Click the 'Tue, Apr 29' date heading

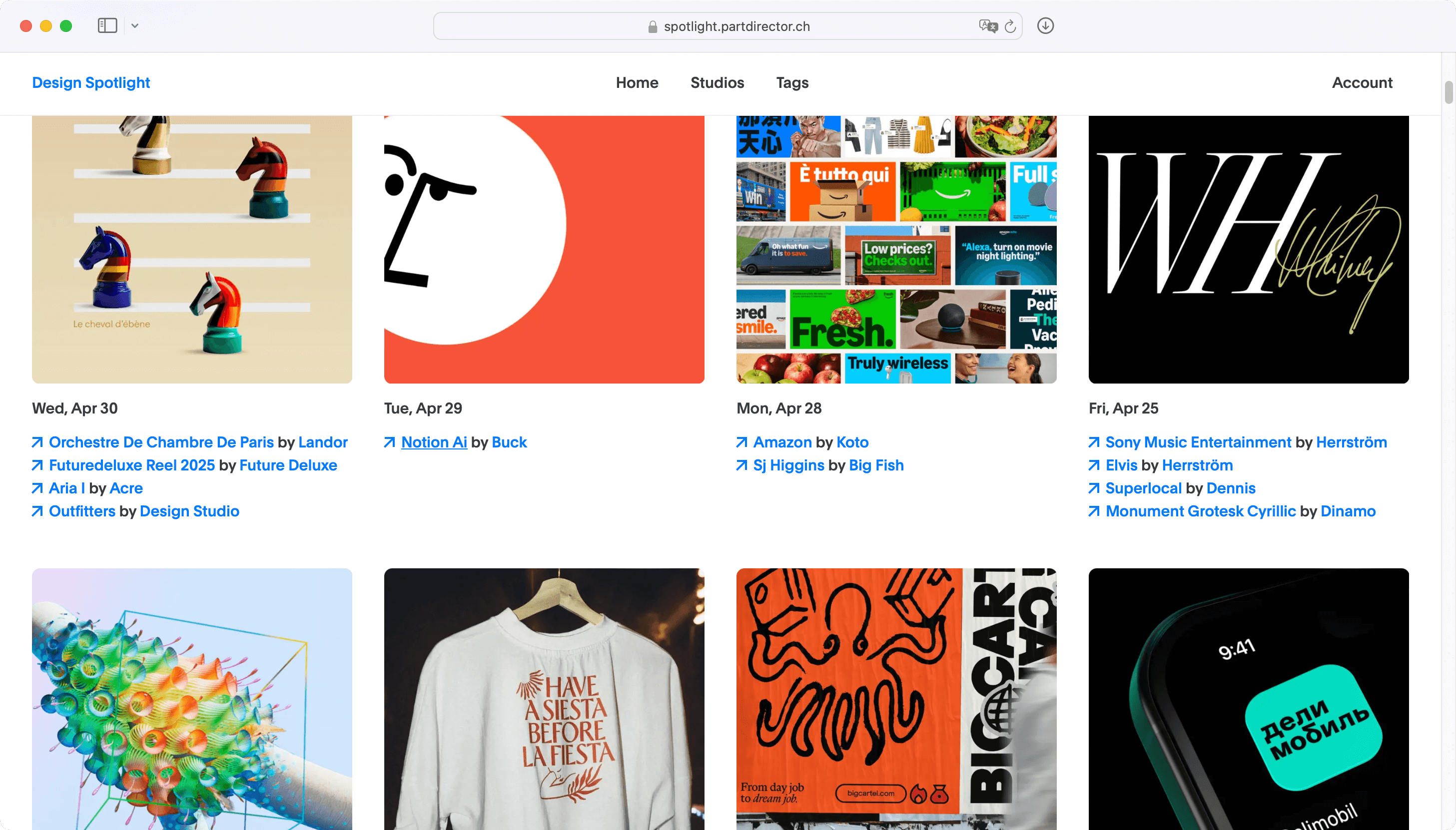(x=423, y=408)
